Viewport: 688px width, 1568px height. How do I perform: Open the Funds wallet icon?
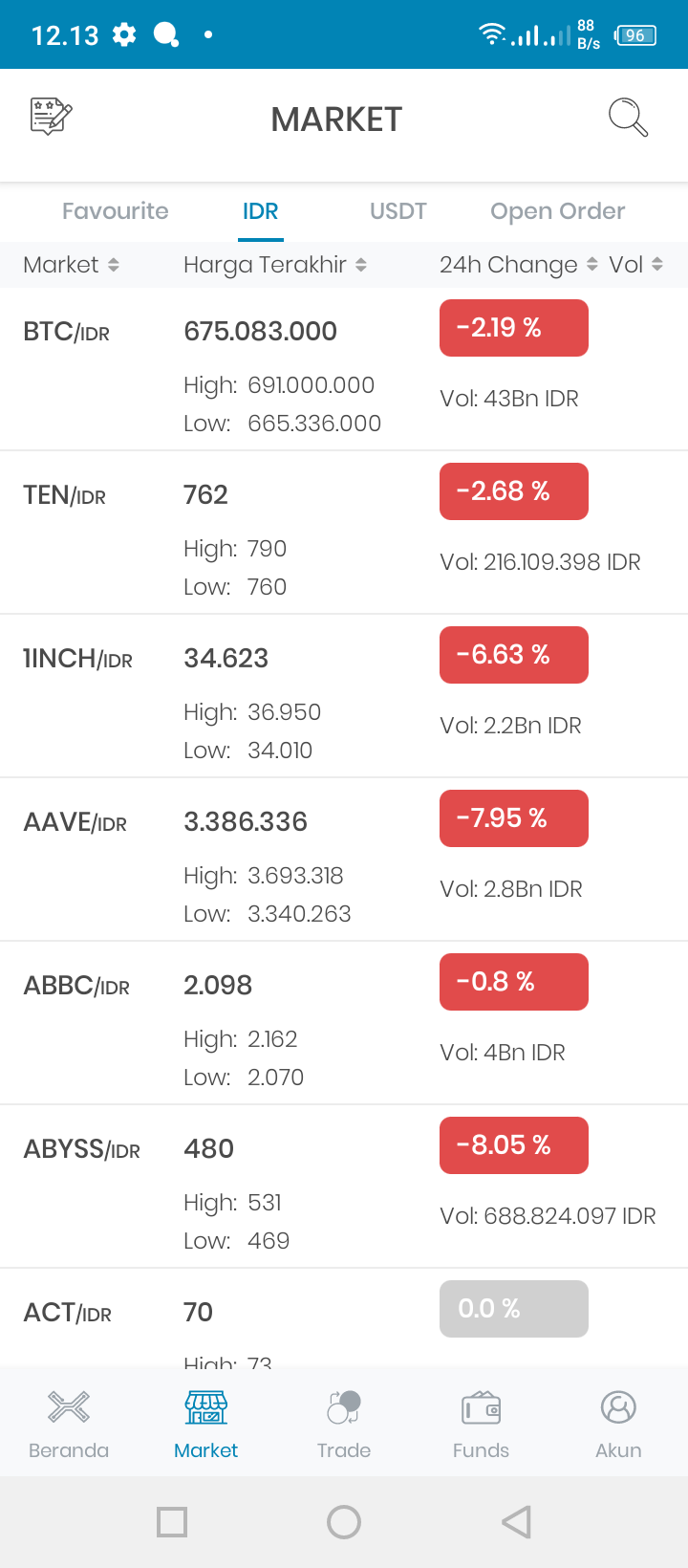click(x=481, y=1407)
